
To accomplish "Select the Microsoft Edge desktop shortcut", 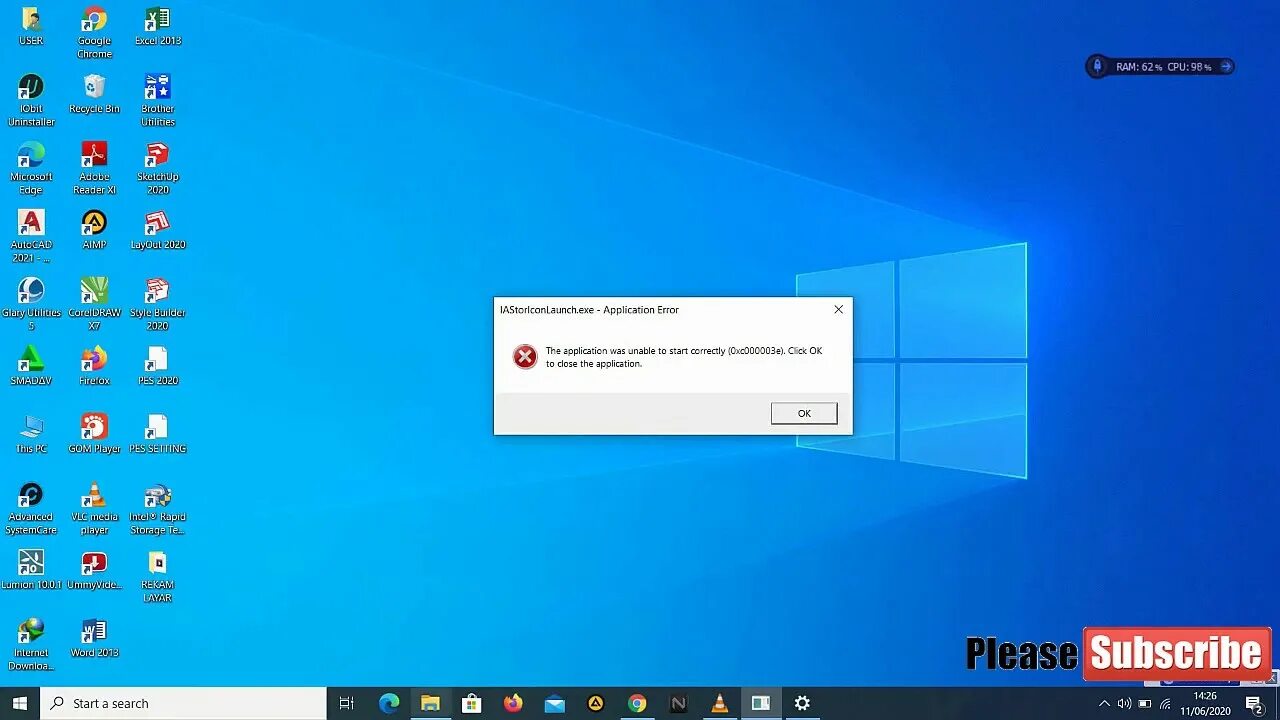I will pyautogui.click(x=31, y=169).
